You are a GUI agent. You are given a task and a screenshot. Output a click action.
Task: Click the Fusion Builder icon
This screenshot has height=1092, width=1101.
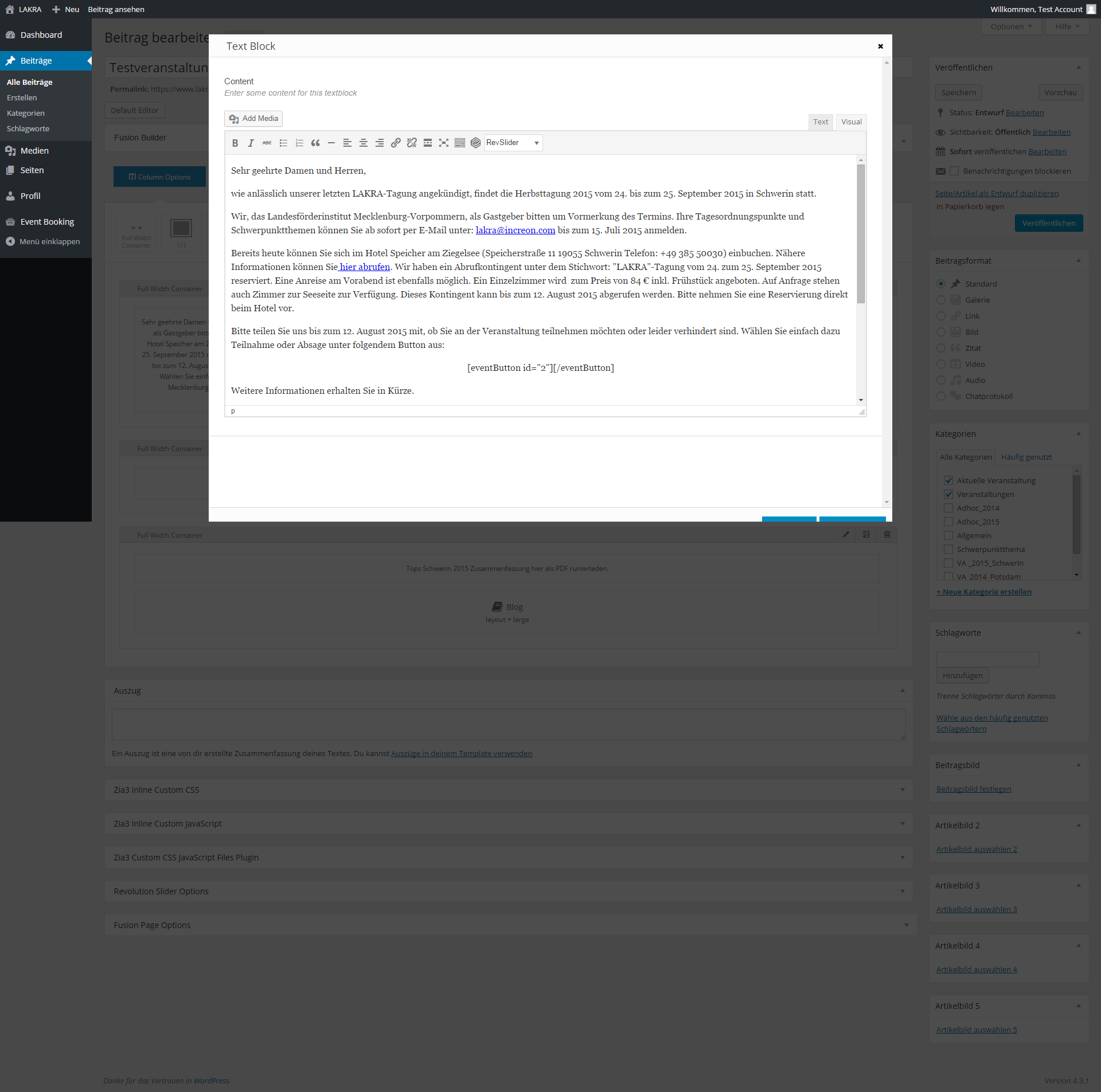(477, 142)
